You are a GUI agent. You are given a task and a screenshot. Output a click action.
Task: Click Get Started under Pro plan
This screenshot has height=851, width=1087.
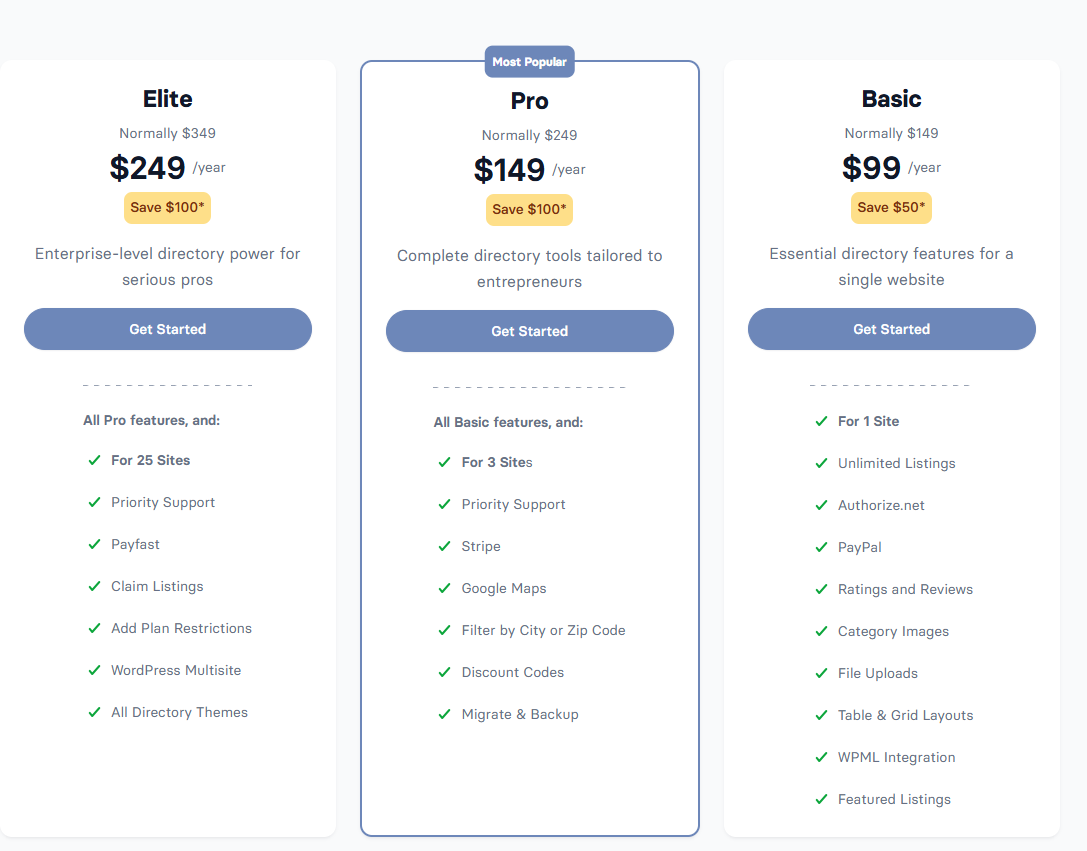(530, 331)
